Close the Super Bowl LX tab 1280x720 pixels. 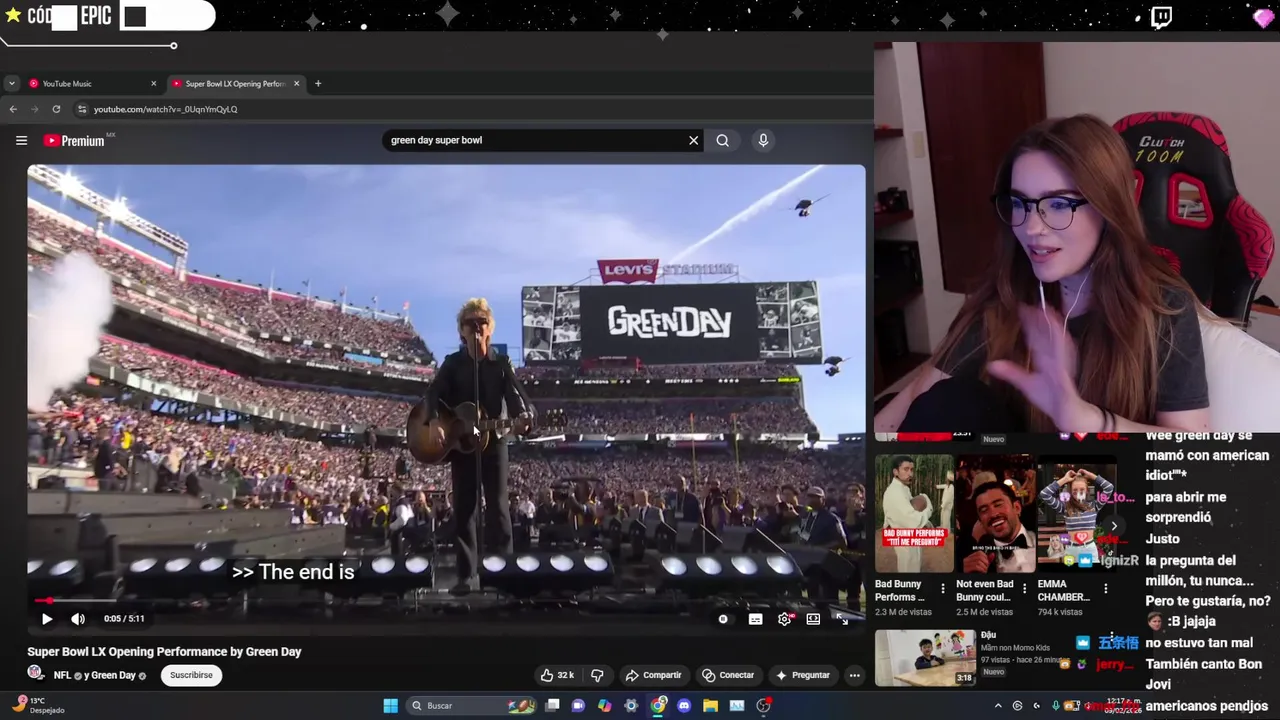pyautogui.click(x=296, y=84)
